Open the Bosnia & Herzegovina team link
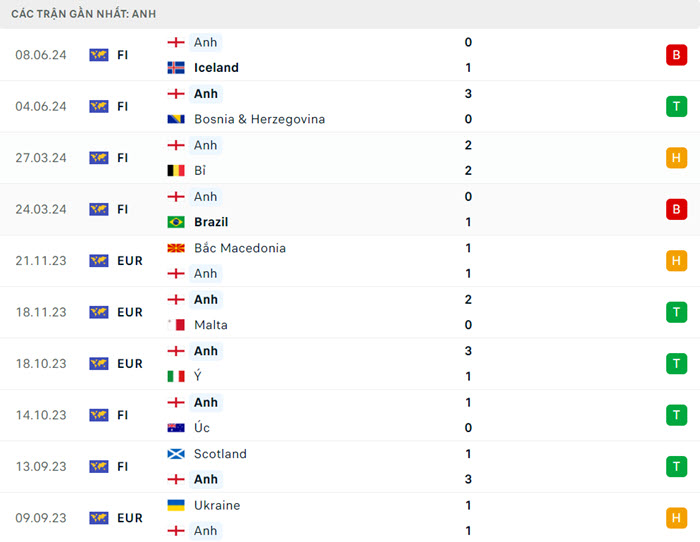Image resolution: width=700 pixels, height=542 pixels. coord(259,119)
